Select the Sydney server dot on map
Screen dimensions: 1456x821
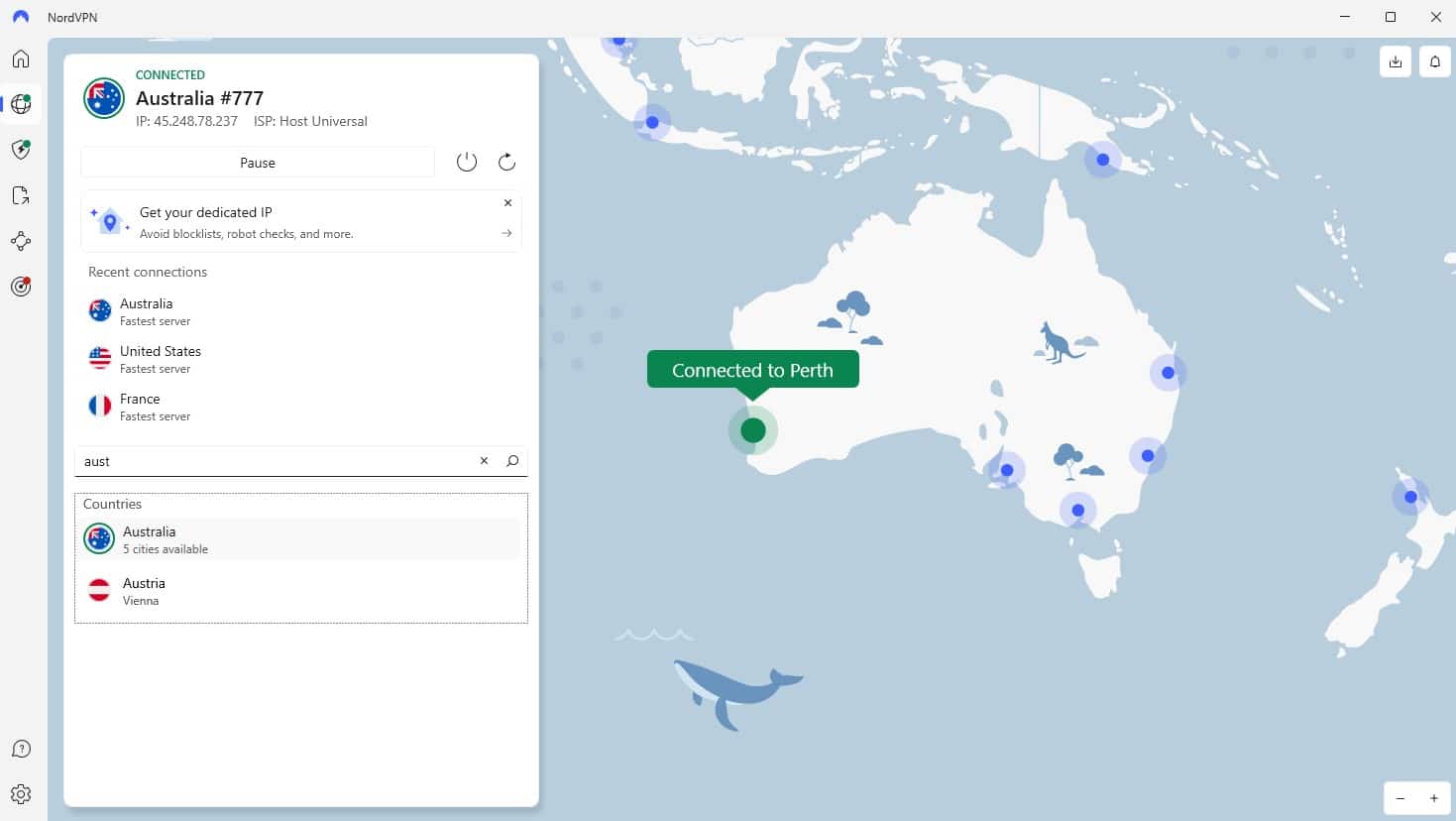tap(1147, 456)
